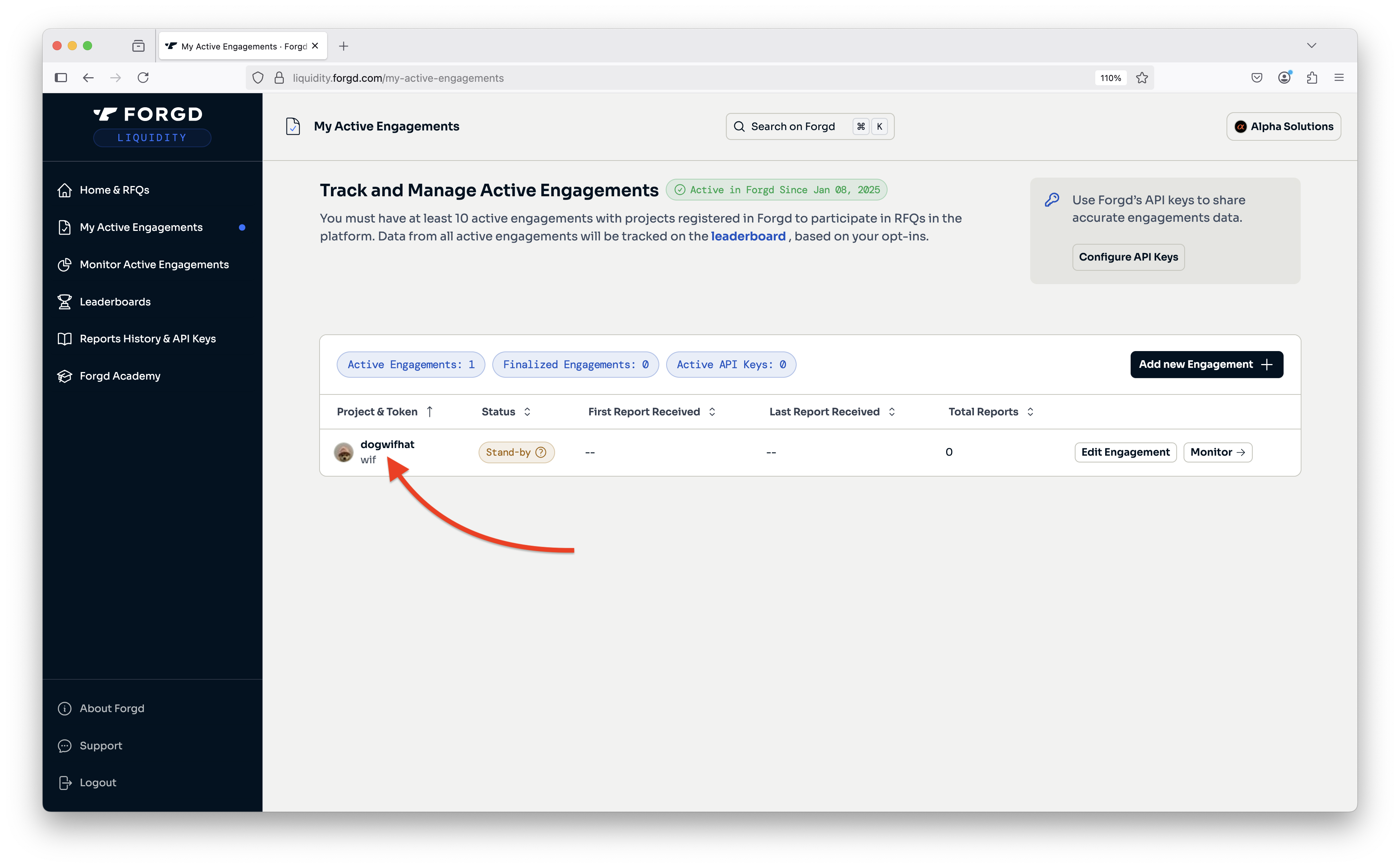Open the Leaderboards trophy sidebar item
Viewport: 1400px width, 868px height.
click(x=115, y=302)
